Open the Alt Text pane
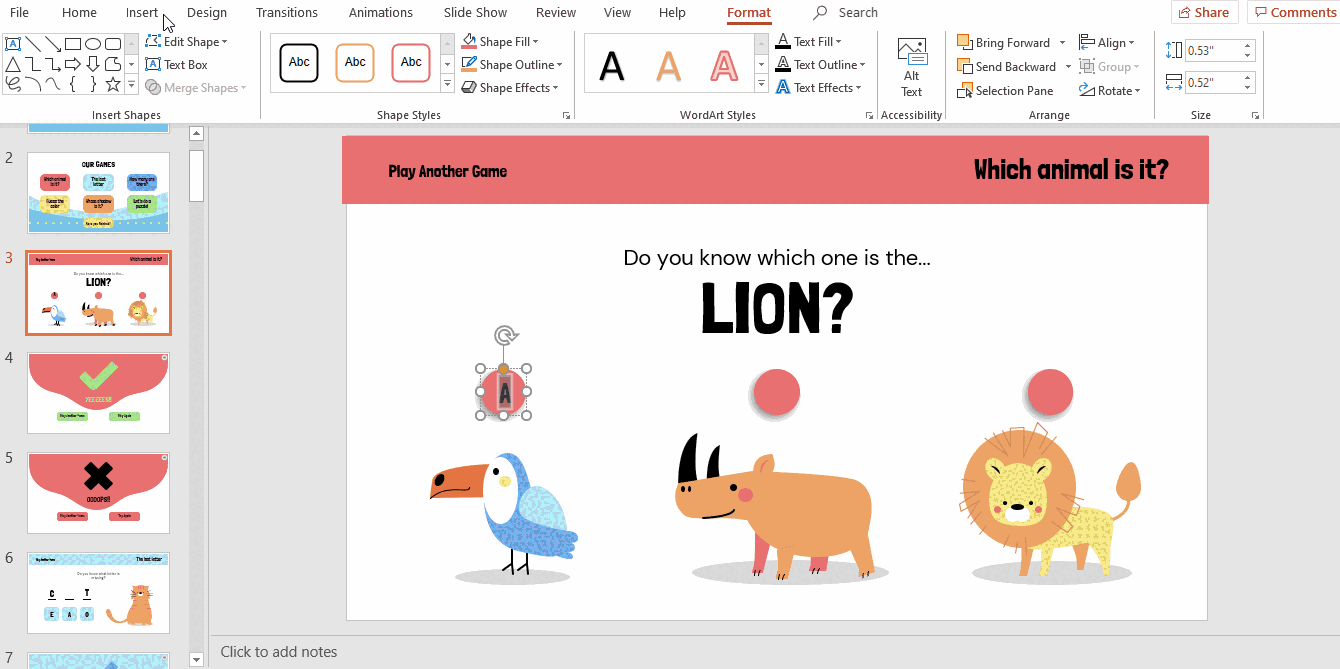The width and height of the screenshot is (1340, 669). pos(911,68)
